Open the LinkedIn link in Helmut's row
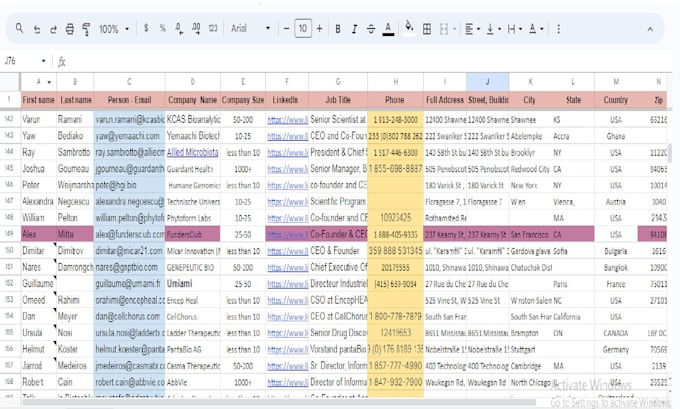The height and width of the screenshot is (409, 680). 288,350
